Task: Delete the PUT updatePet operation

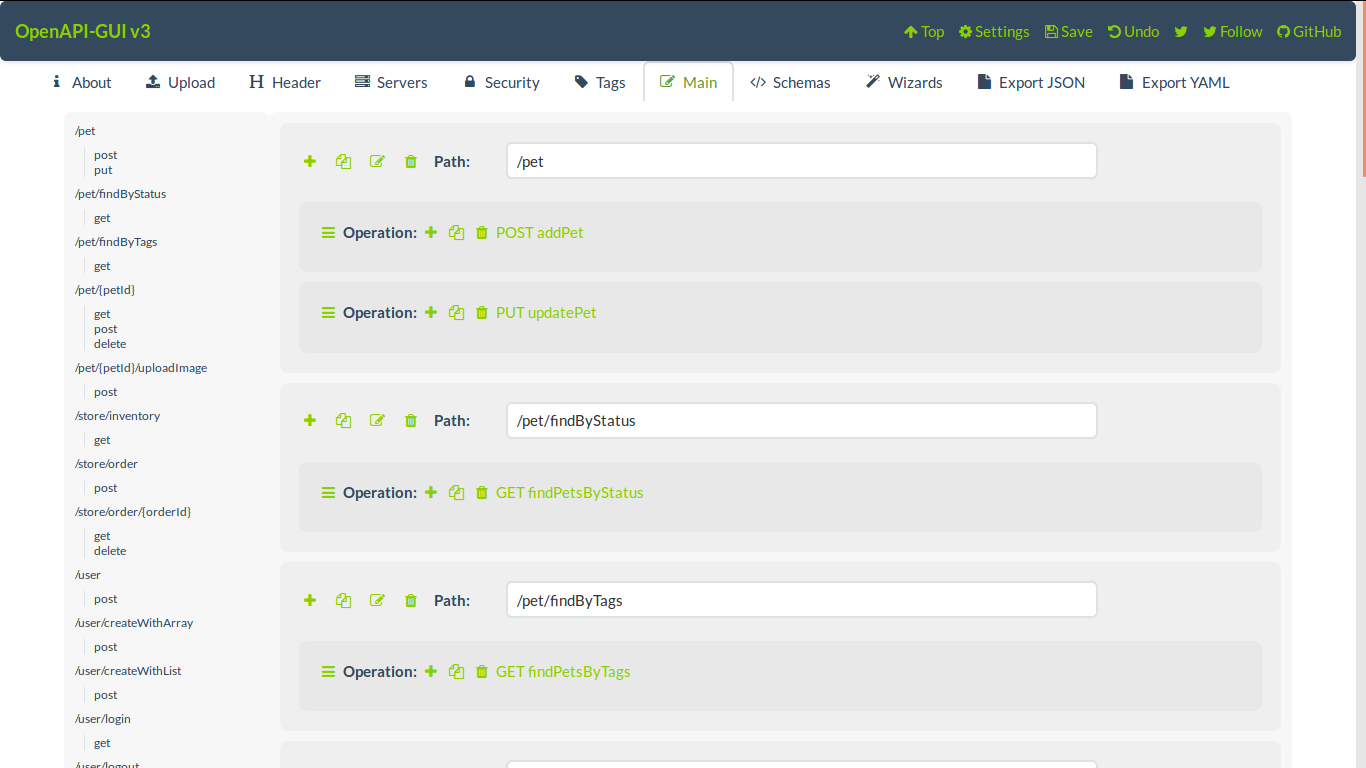Action: (x=481, y=312)
